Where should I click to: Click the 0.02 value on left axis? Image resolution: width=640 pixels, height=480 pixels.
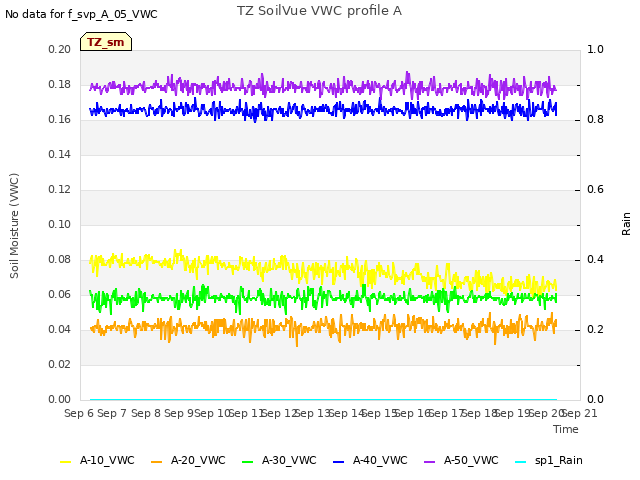(60, 364)
